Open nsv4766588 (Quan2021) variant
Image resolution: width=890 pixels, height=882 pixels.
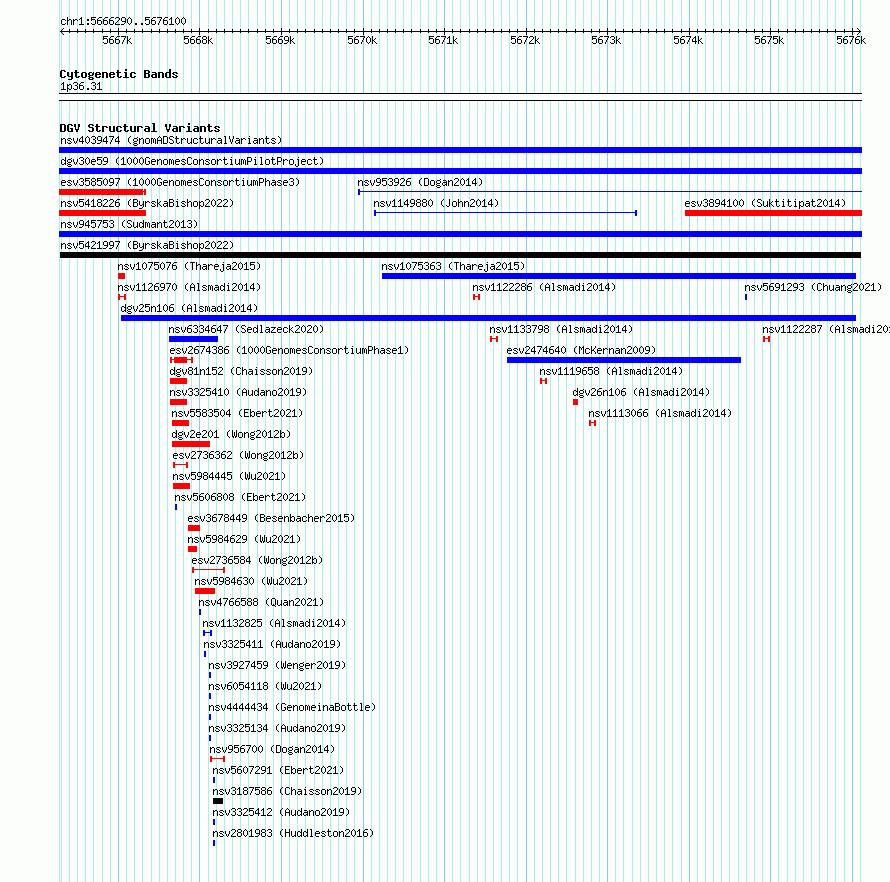261,602
